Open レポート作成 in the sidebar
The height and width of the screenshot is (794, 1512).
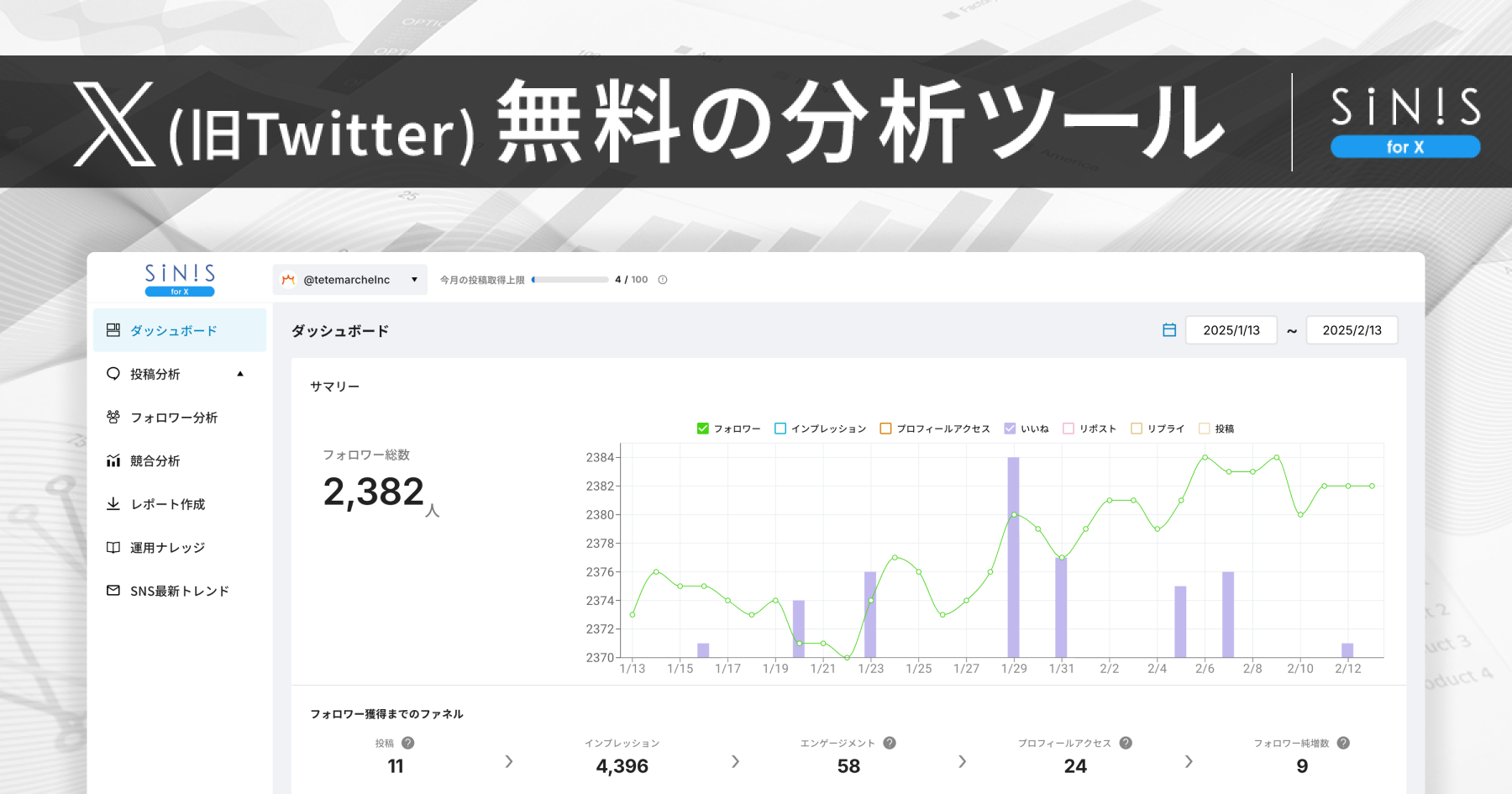(x=180, y=503)
